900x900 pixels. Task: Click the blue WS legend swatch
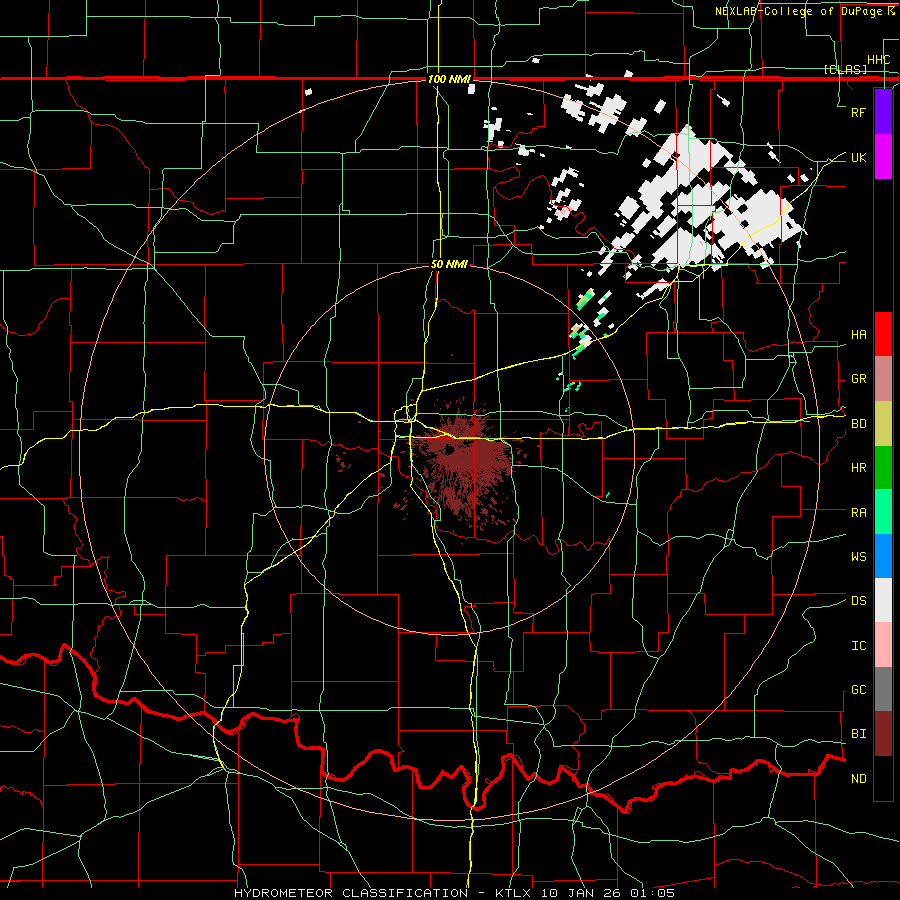[x=883, y=556]
